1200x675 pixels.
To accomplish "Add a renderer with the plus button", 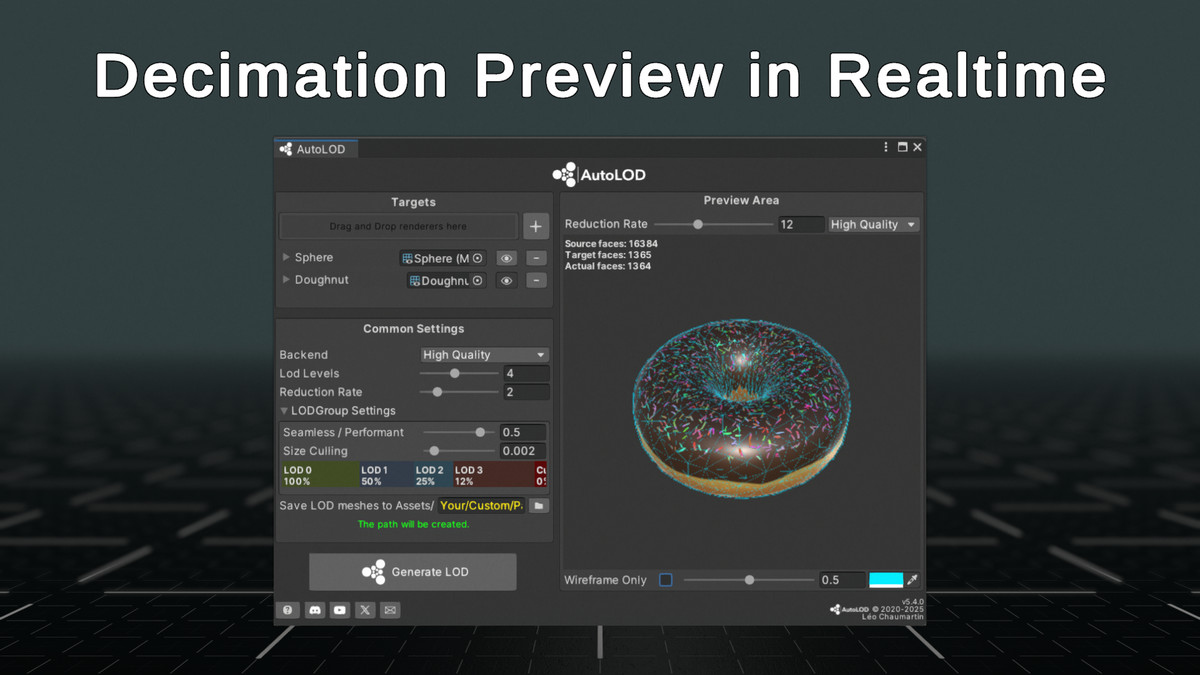I will (x=535, y=226).
